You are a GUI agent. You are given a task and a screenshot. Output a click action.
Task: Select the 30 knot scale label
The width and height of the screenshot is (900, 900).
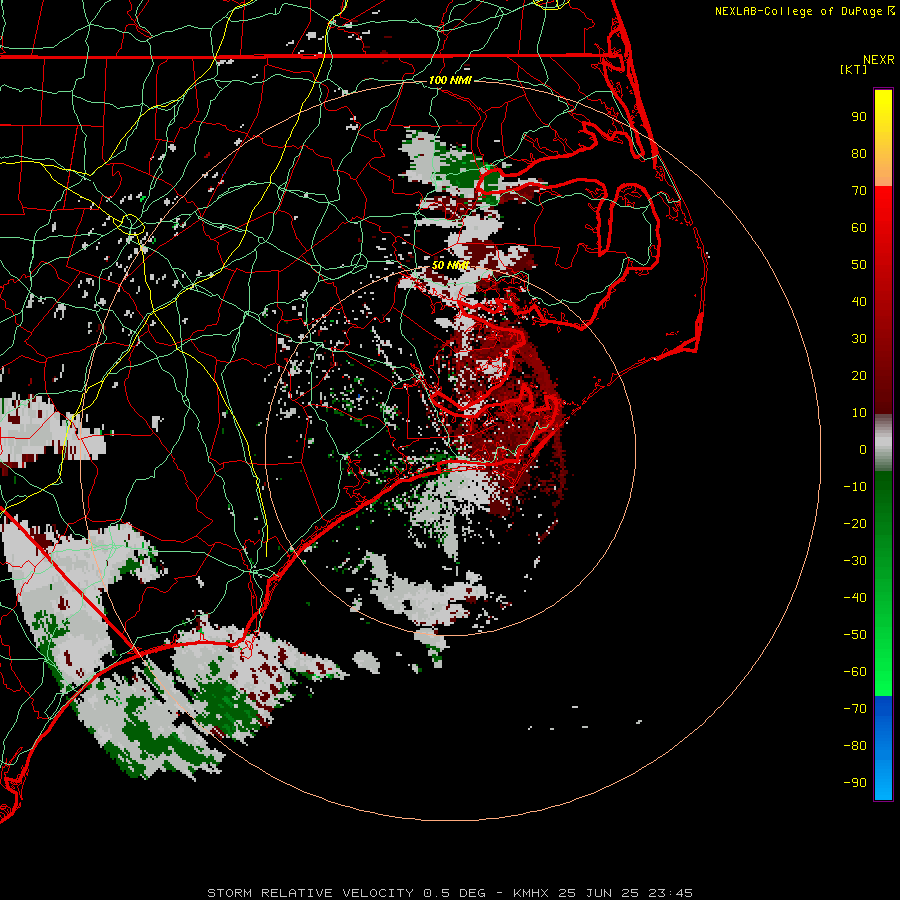859,339
